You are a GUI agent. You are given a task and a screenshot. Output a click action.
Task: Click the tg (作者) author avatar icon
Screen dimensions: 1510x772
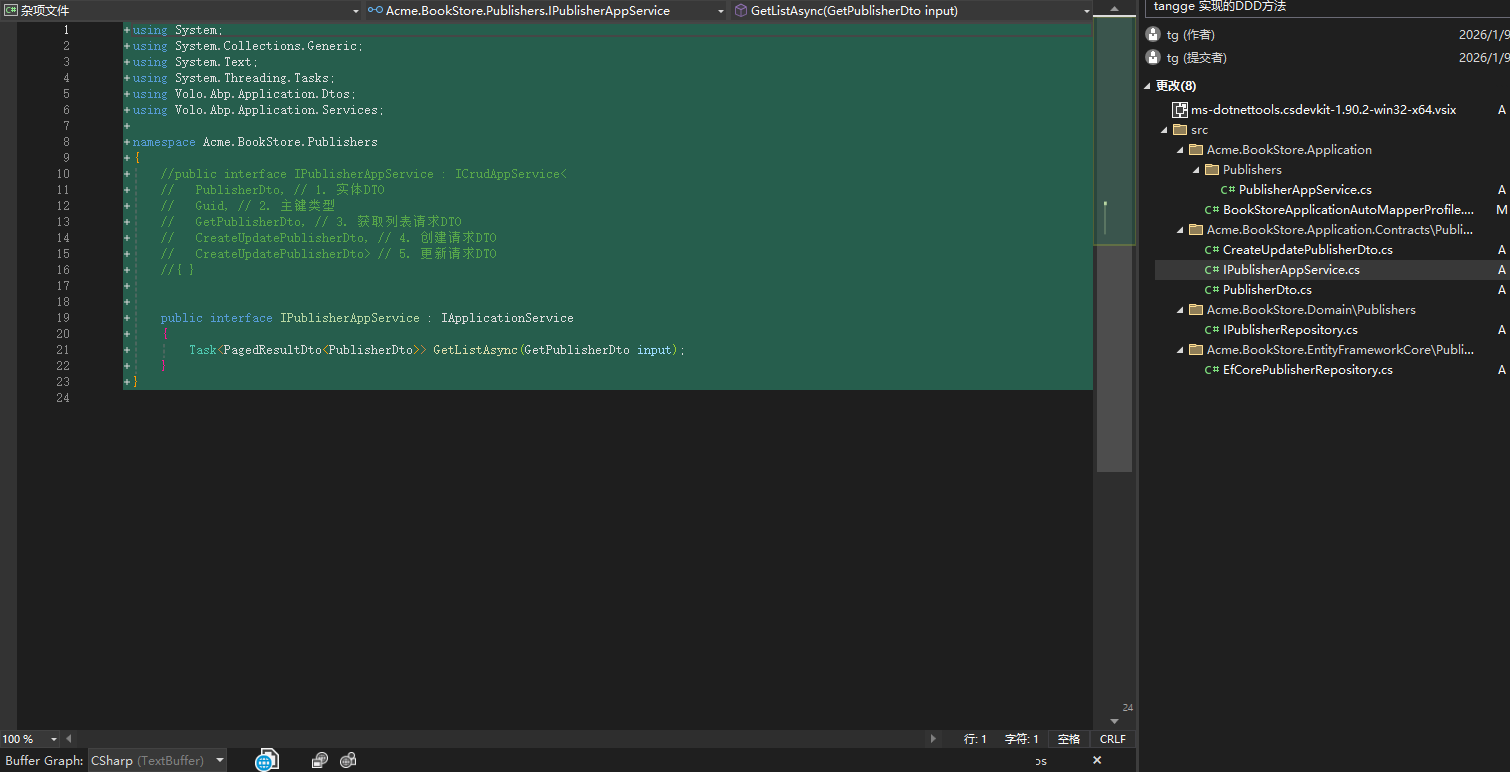point(1153,34)
